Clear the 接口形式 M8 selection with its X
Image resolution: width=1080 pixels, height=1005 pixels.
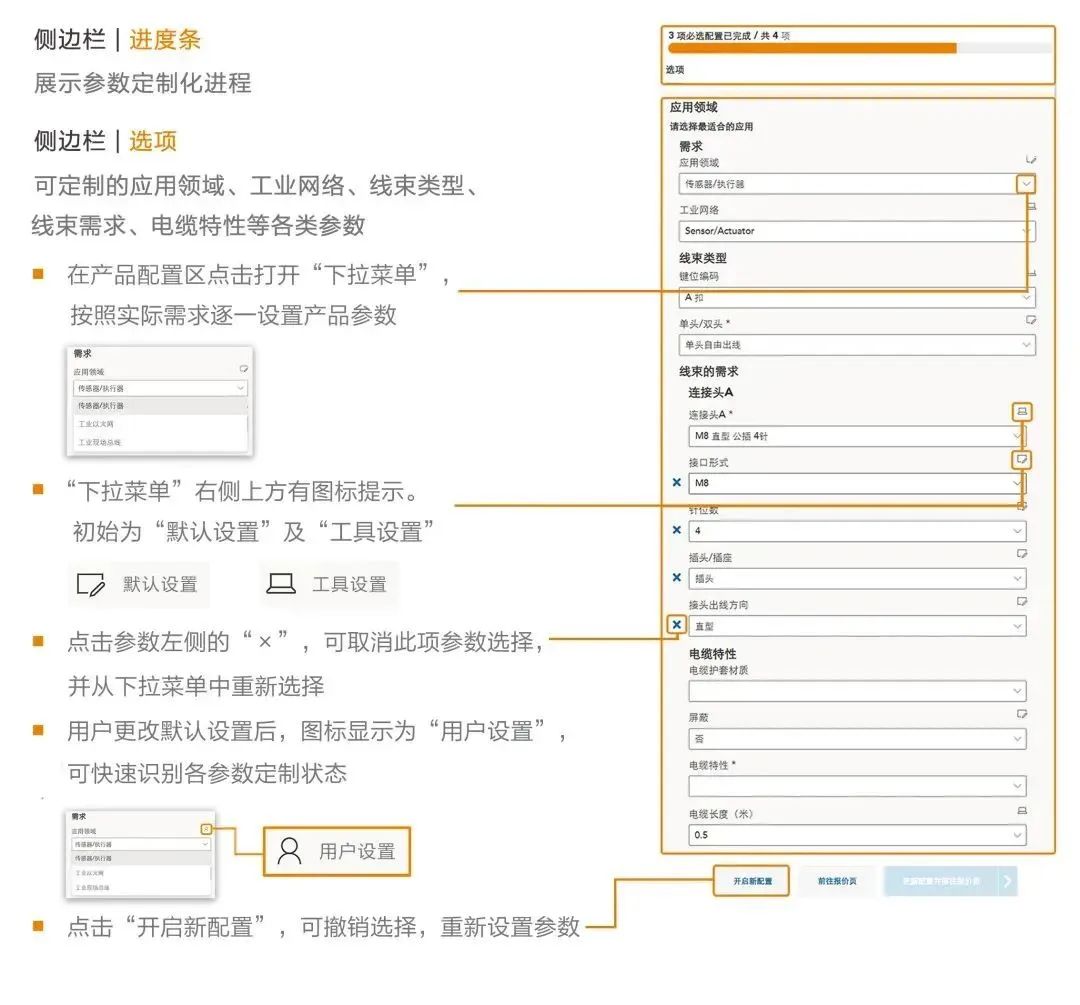[676, 482]
